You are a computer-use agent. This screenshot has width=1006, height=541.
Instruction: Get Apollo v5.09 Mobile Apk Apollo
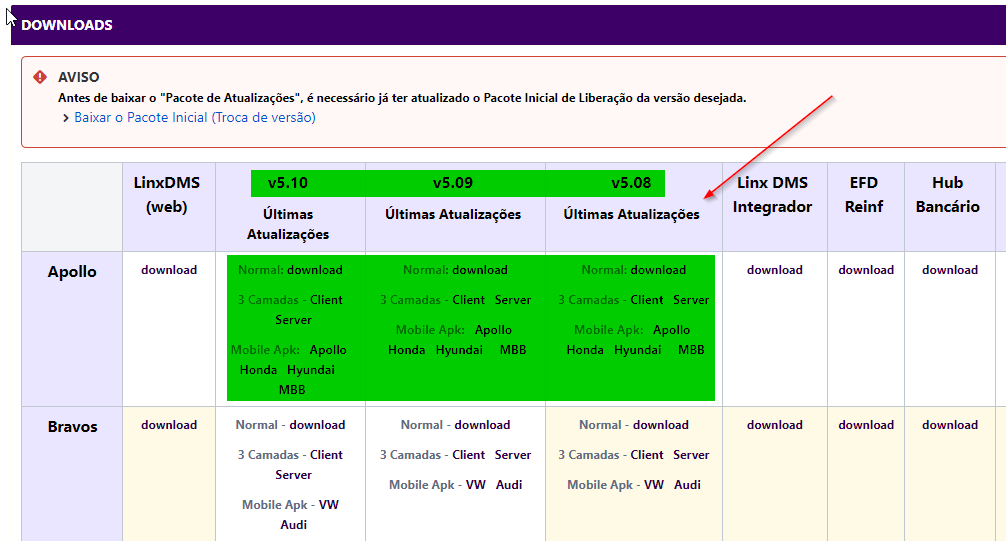493,330
